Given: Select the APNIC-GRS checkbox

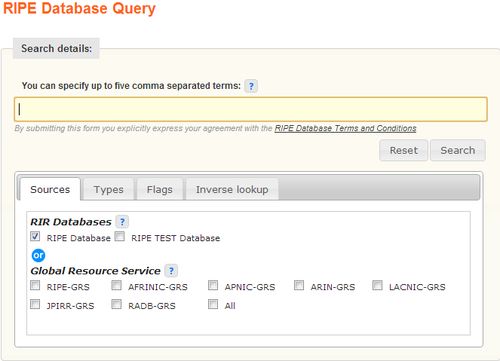Looking at the screenshot, I should point(213,285).
